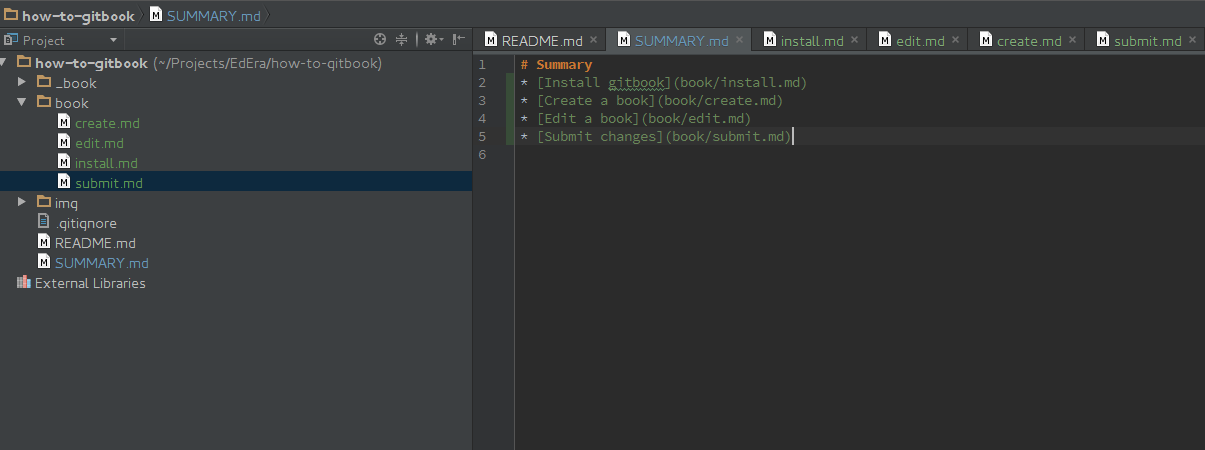Click the markdown icon beside create.md
1205x450 pixels.
pos(64,122)
